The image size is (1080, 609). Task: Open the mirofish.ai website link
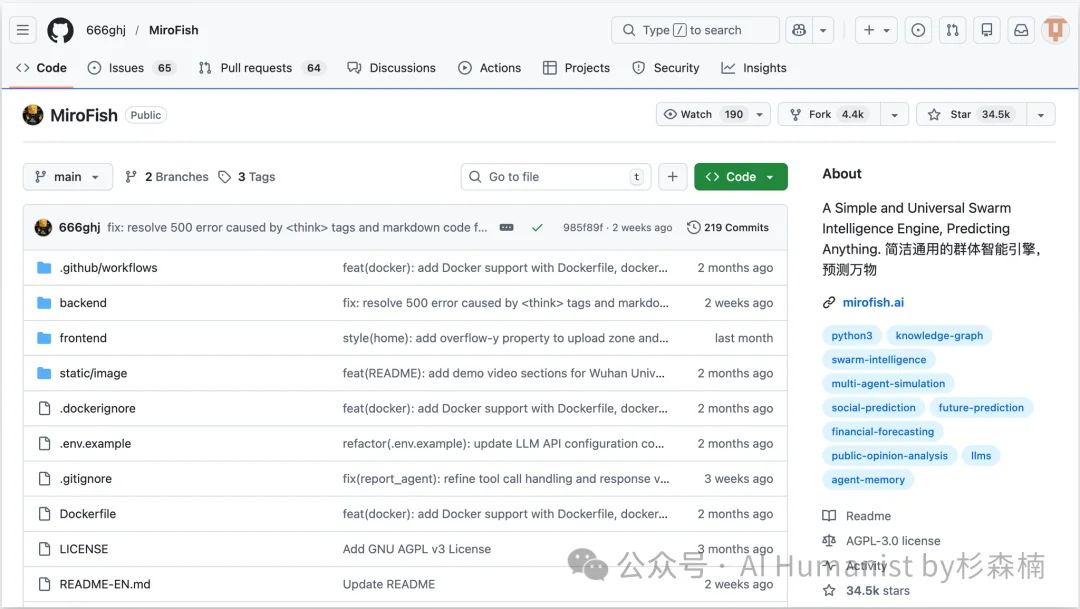click(873, 302)
